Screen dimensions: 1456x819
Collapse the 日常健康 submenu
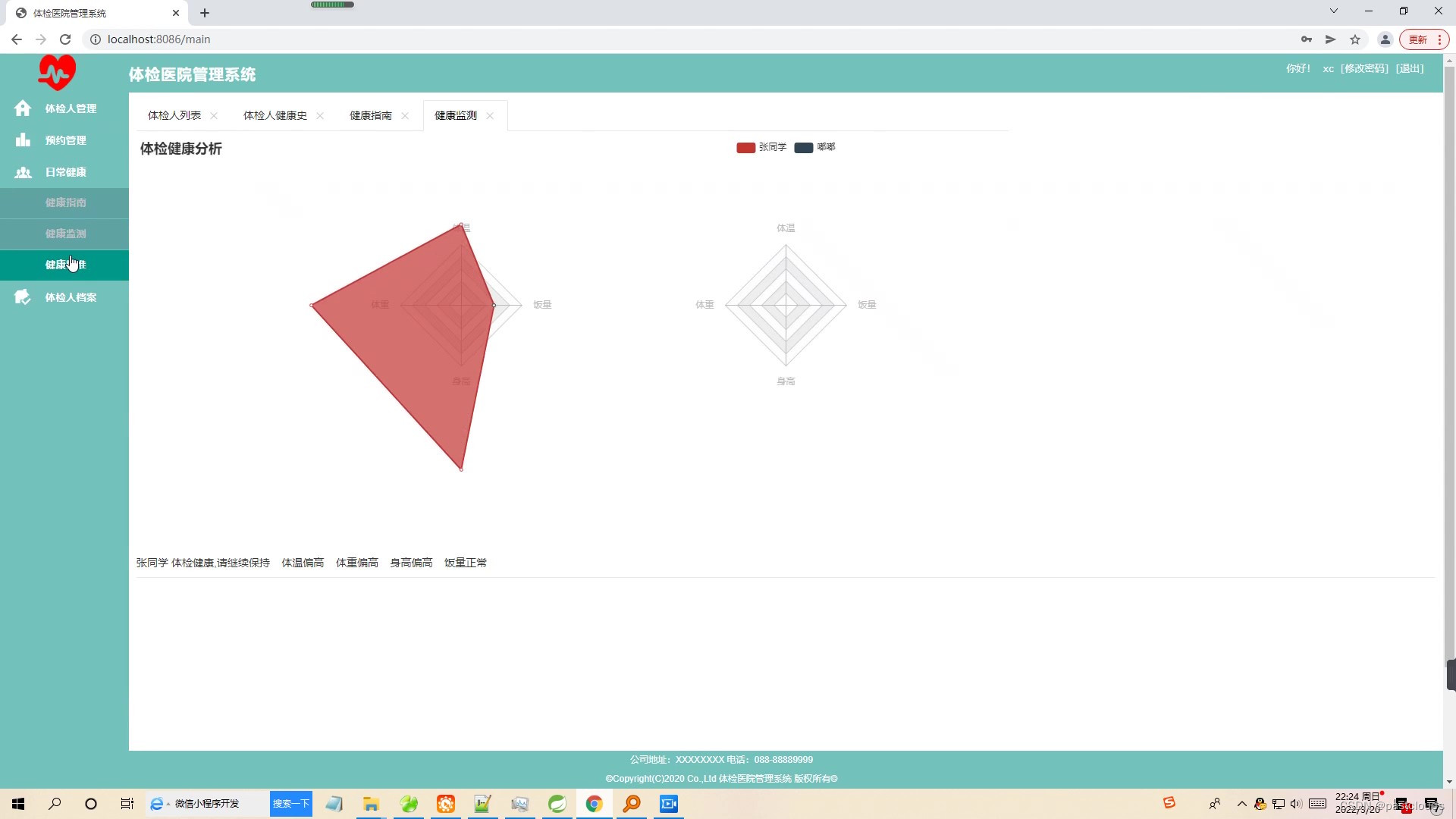pyautogui.click(x=65, y=172)
